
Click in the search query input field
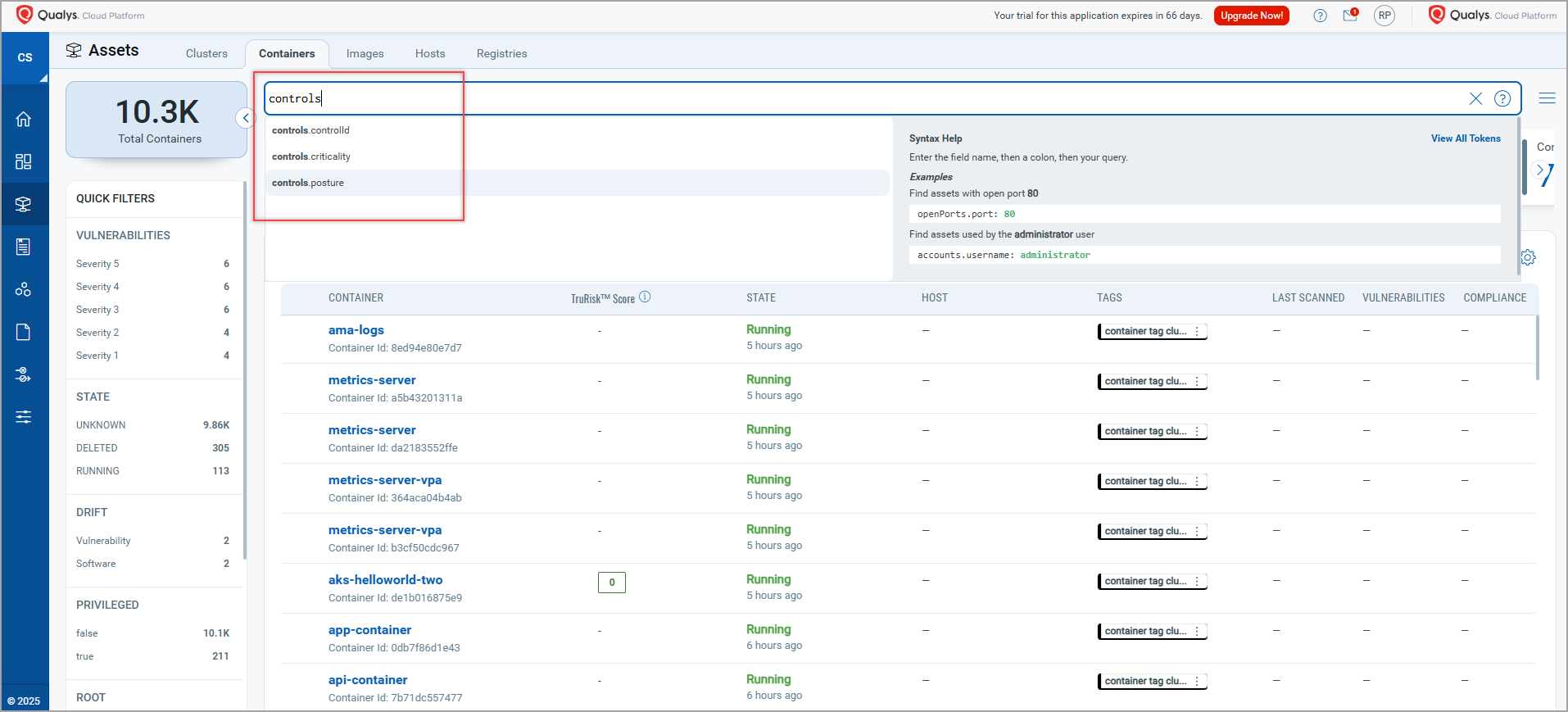click(819, 98)
